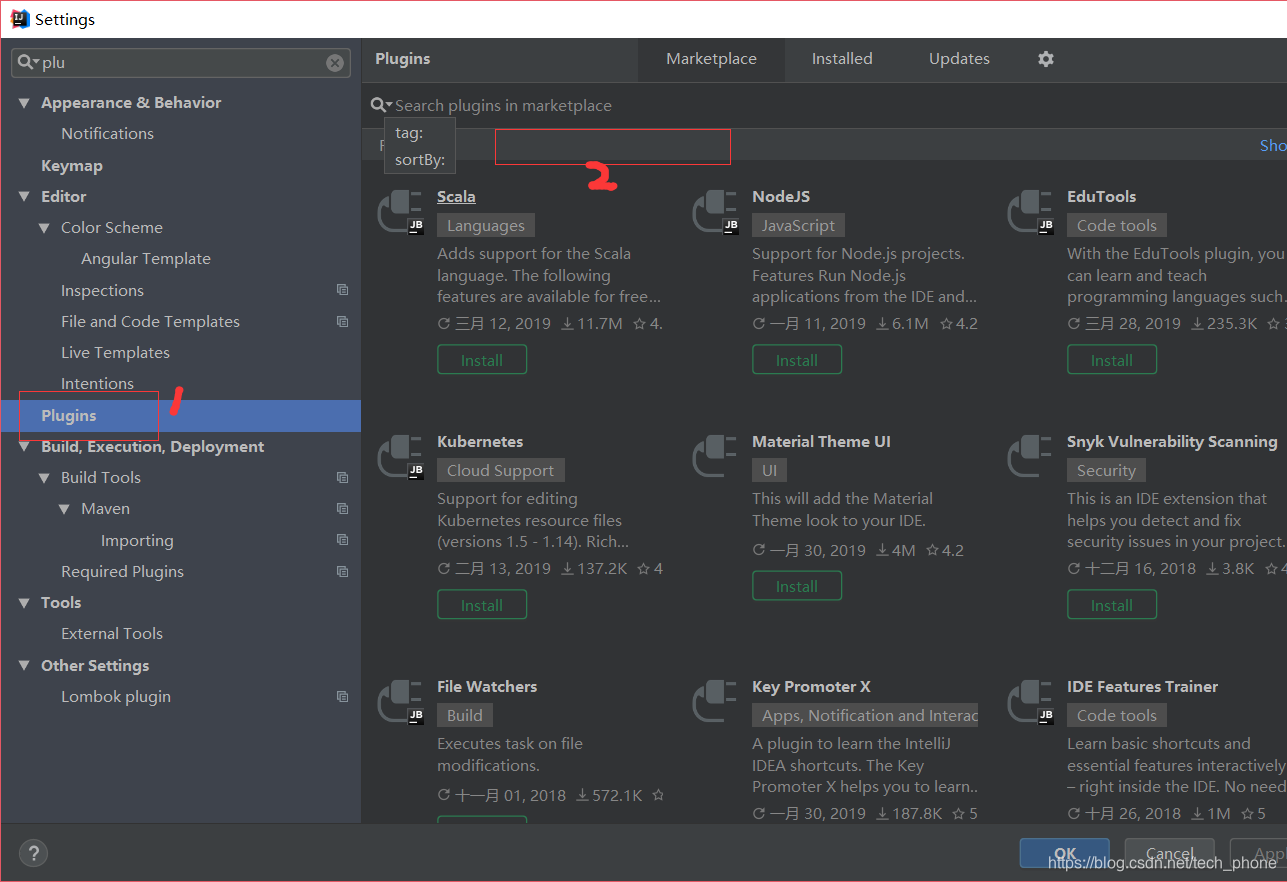Click the File Watchers plugin icon

pyautogui.click(x=400, y=703)
